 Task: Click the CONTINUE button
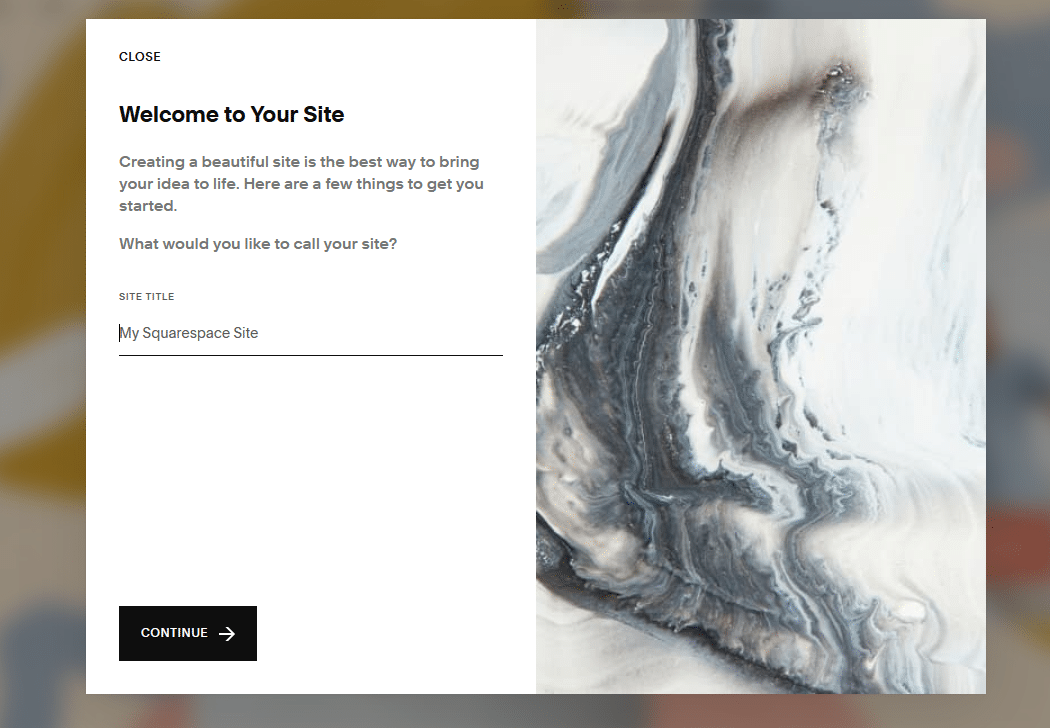tap(188, 634)
